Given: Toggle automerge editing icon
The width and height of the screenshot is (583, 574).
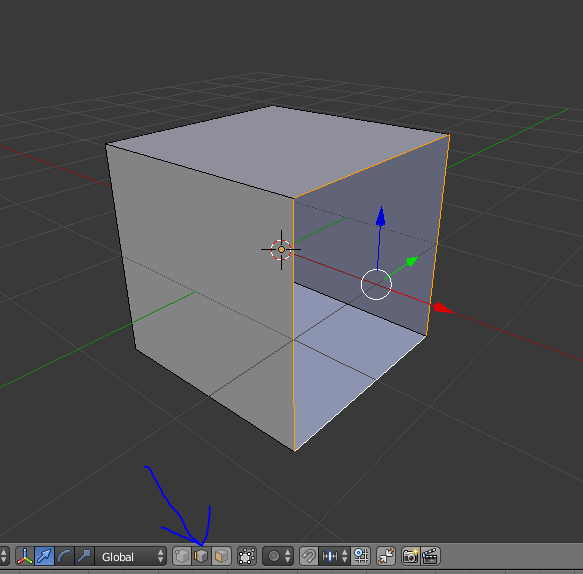Looking at the screenshot, I should 386,556.
